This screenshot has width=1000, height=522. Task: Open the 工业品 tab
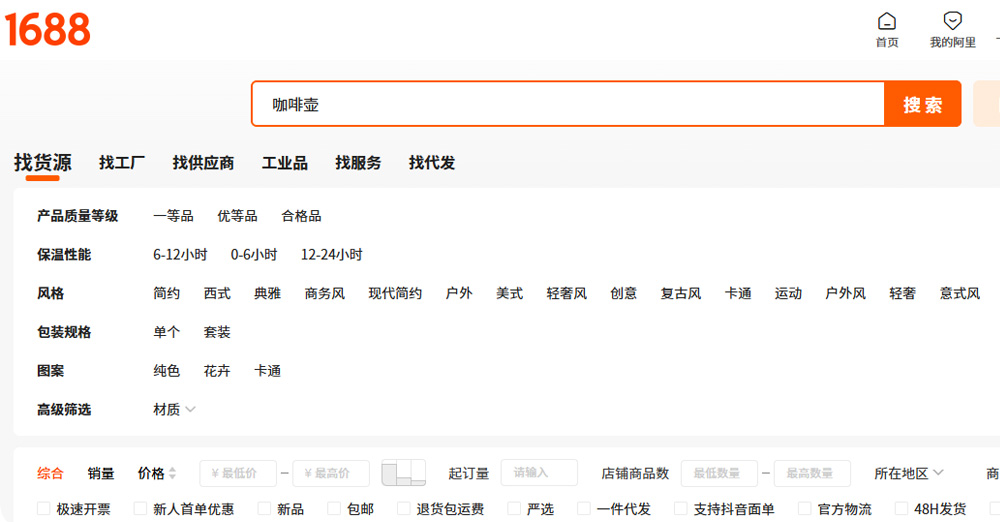[x=285, y=163]
